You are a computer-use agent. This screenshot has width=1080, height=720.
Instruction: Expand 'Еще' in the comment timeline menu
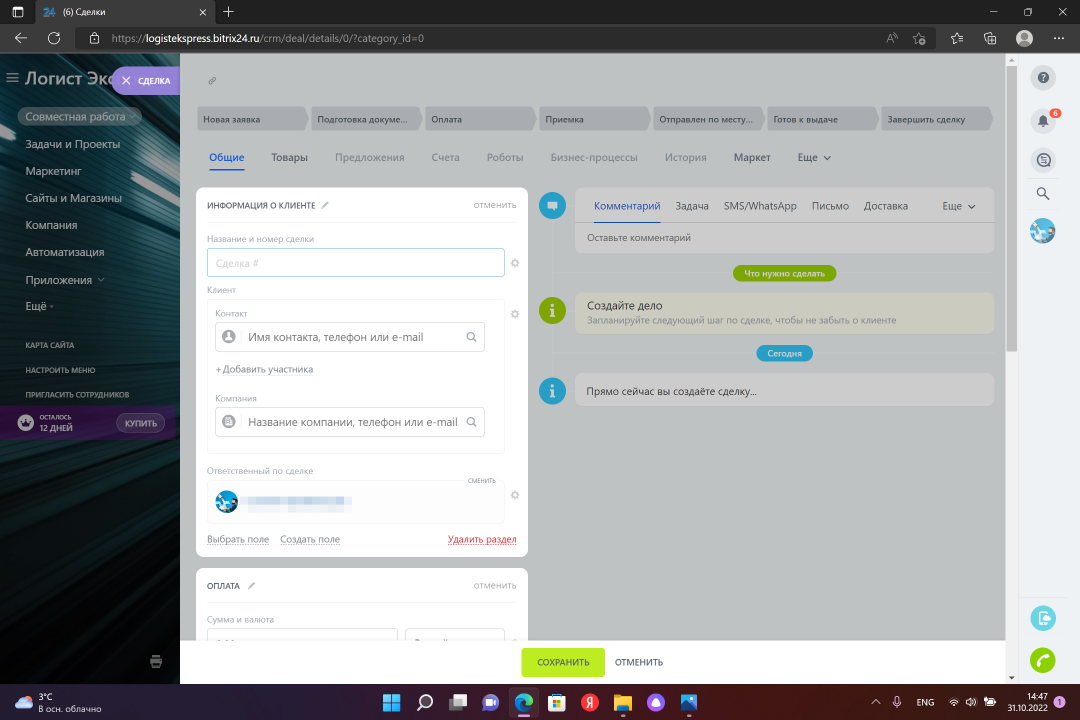(958, 206)
